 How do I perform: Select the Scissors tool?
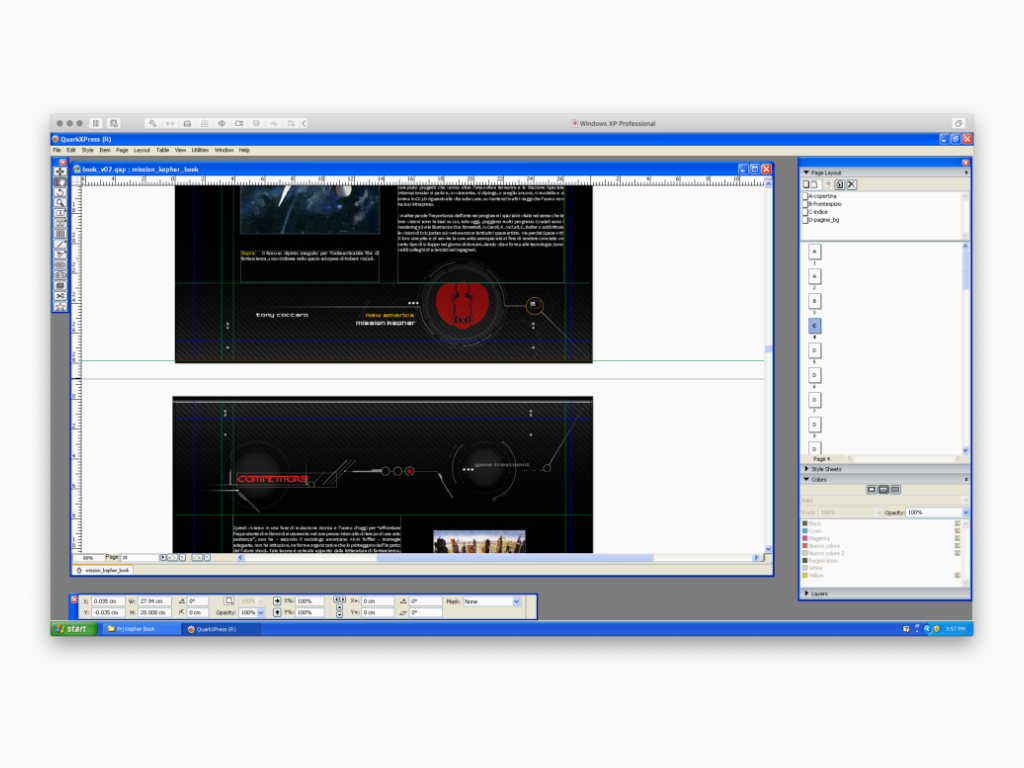pos(60,296)
